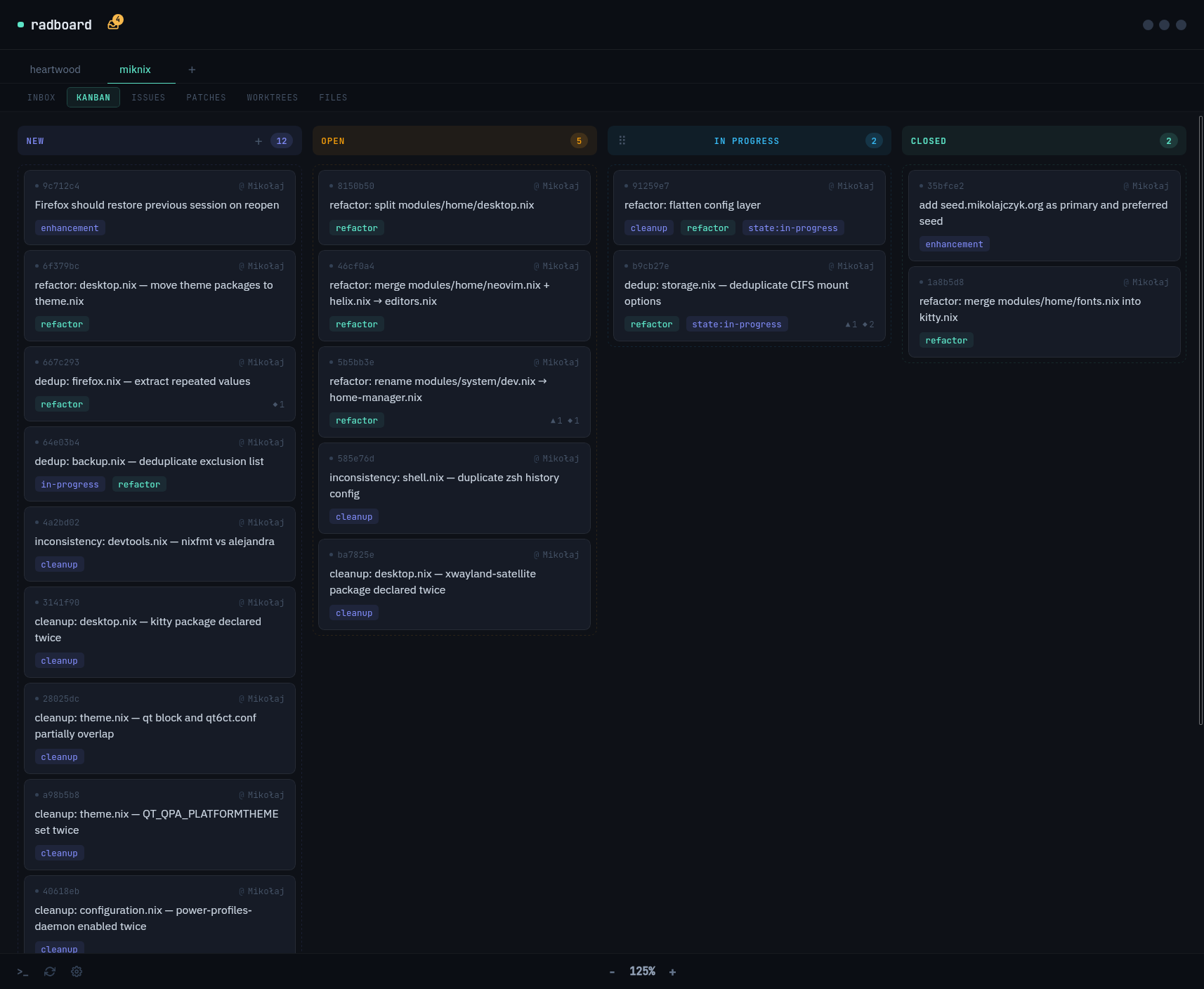Viewport: 1204px width, 989px height.
Task: Click issue id 9c712c4
Action: click(x=60, y=186)
